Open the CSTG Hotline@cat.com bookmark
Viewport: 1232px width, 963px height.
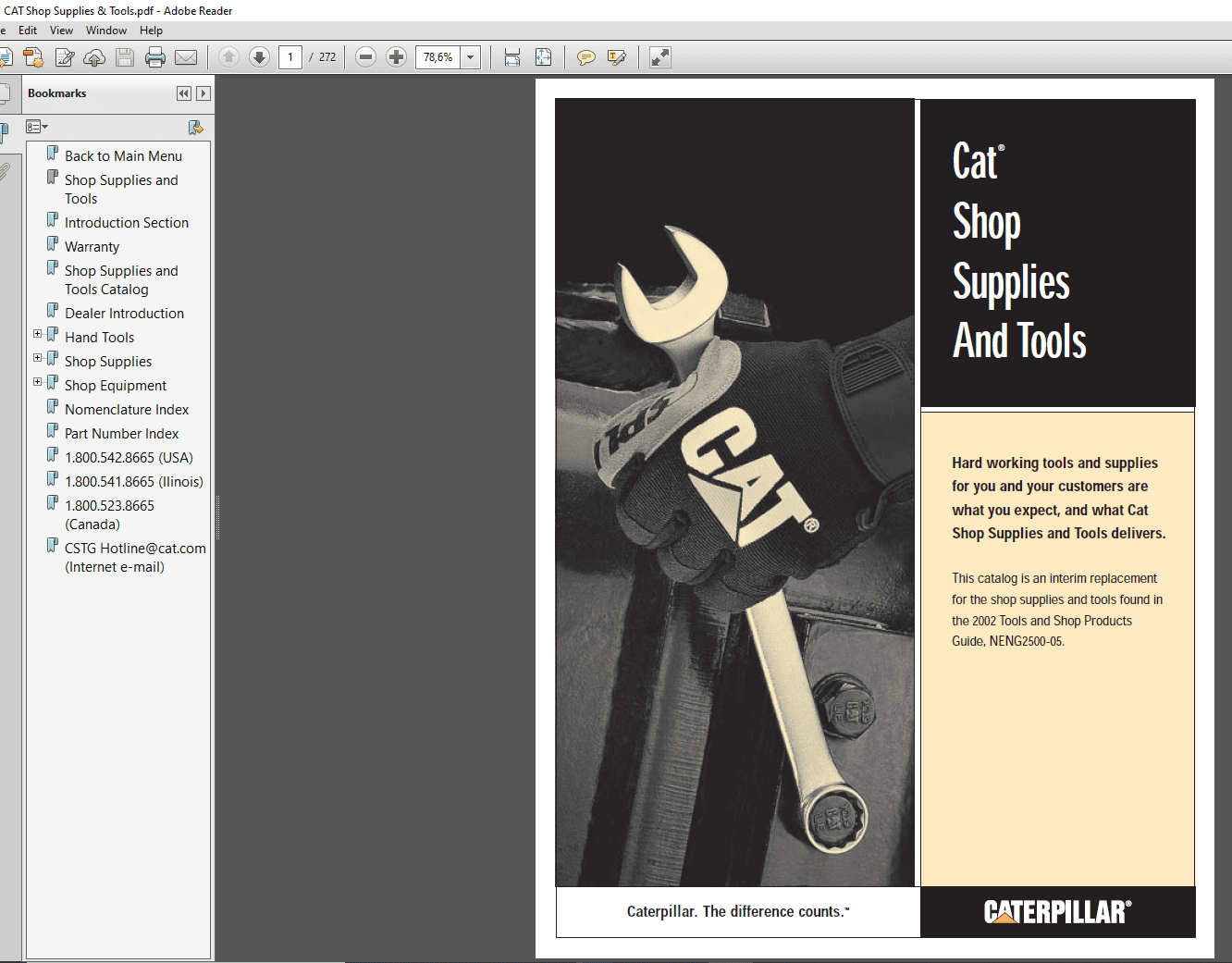pyautogui.click(x=135, y=558)
